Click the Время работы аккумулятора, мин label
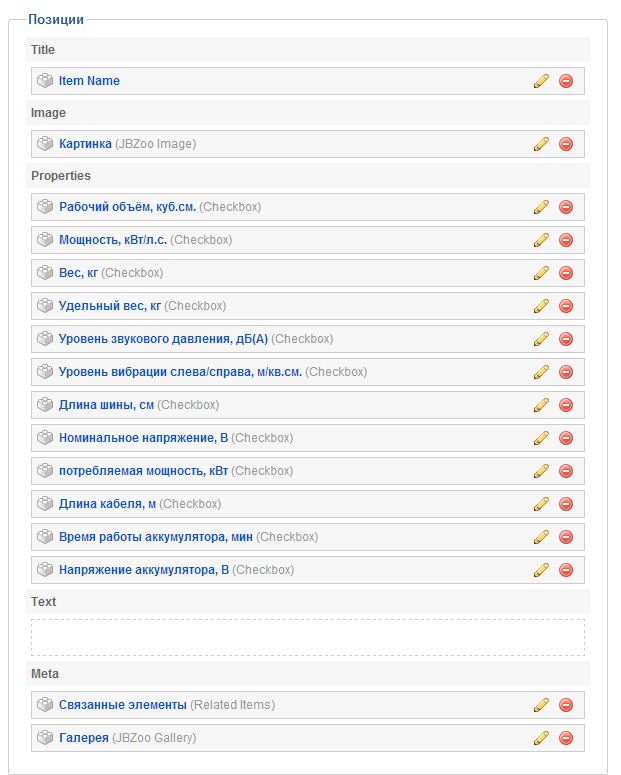The width and height of the screenshot is (621, 775). point(155,537)
